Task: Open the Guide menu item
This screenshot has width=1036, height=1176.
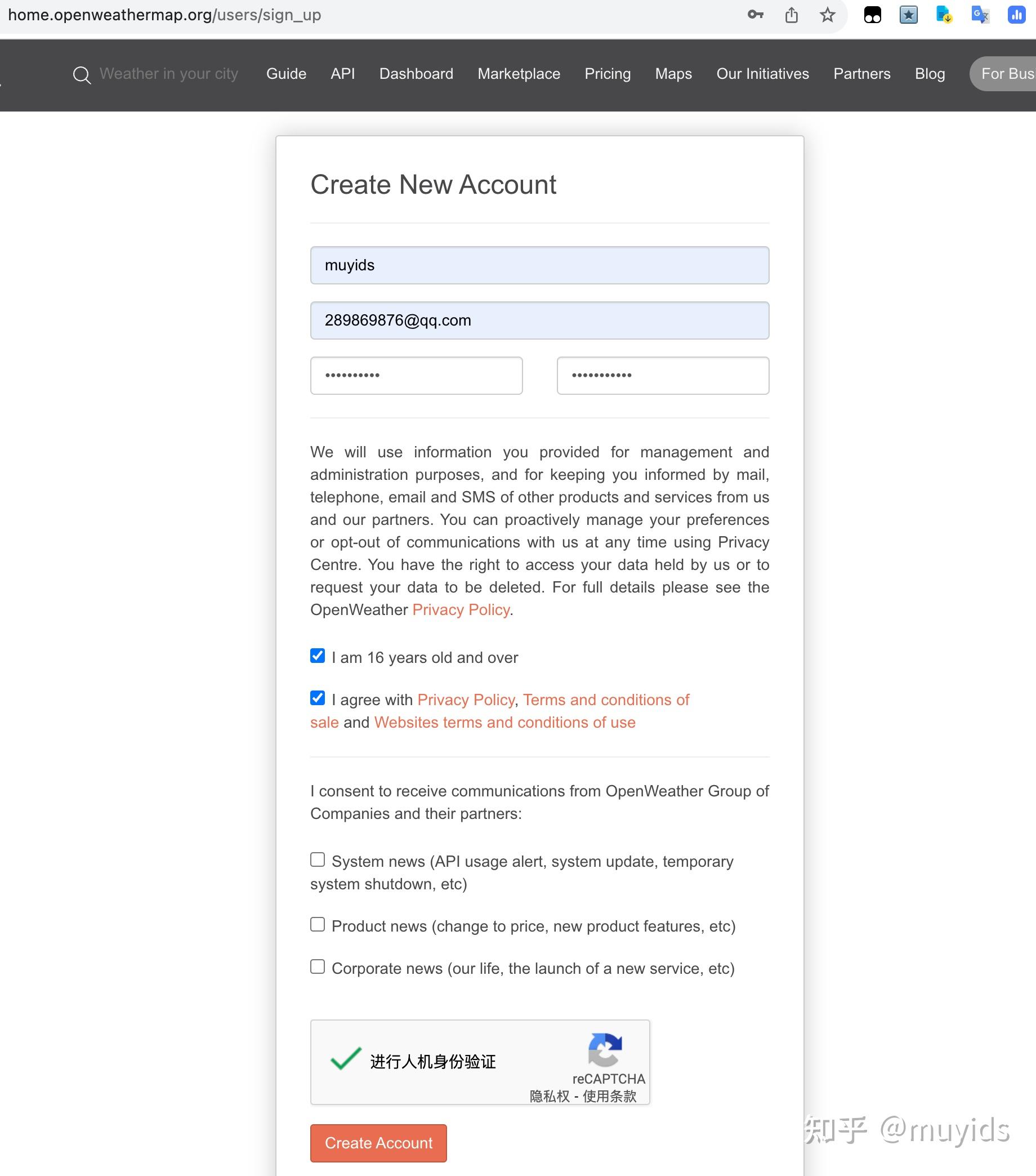Action: (x=286, y=74)
